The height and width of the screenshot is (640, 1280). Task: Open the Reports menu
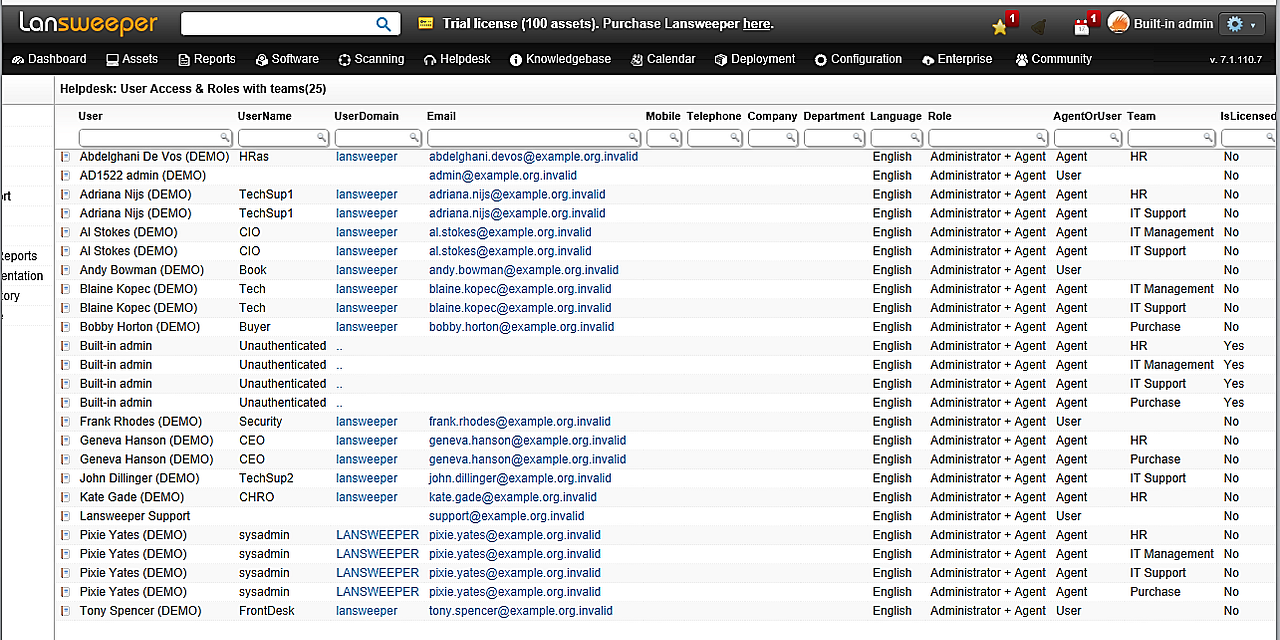[207, 59]
